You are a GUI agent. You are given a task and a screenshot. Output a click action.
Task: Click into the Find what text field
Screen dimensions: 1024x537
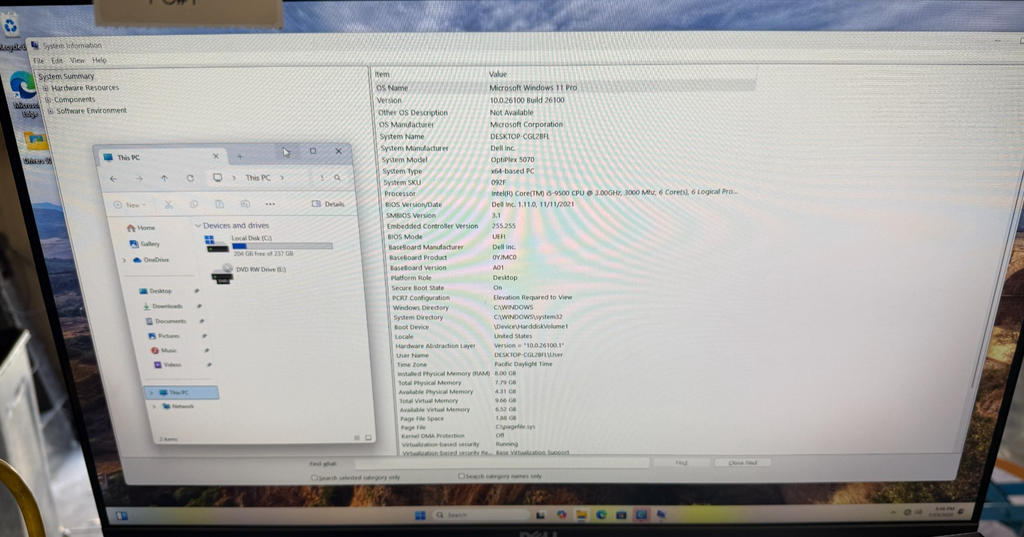[500, 463]
